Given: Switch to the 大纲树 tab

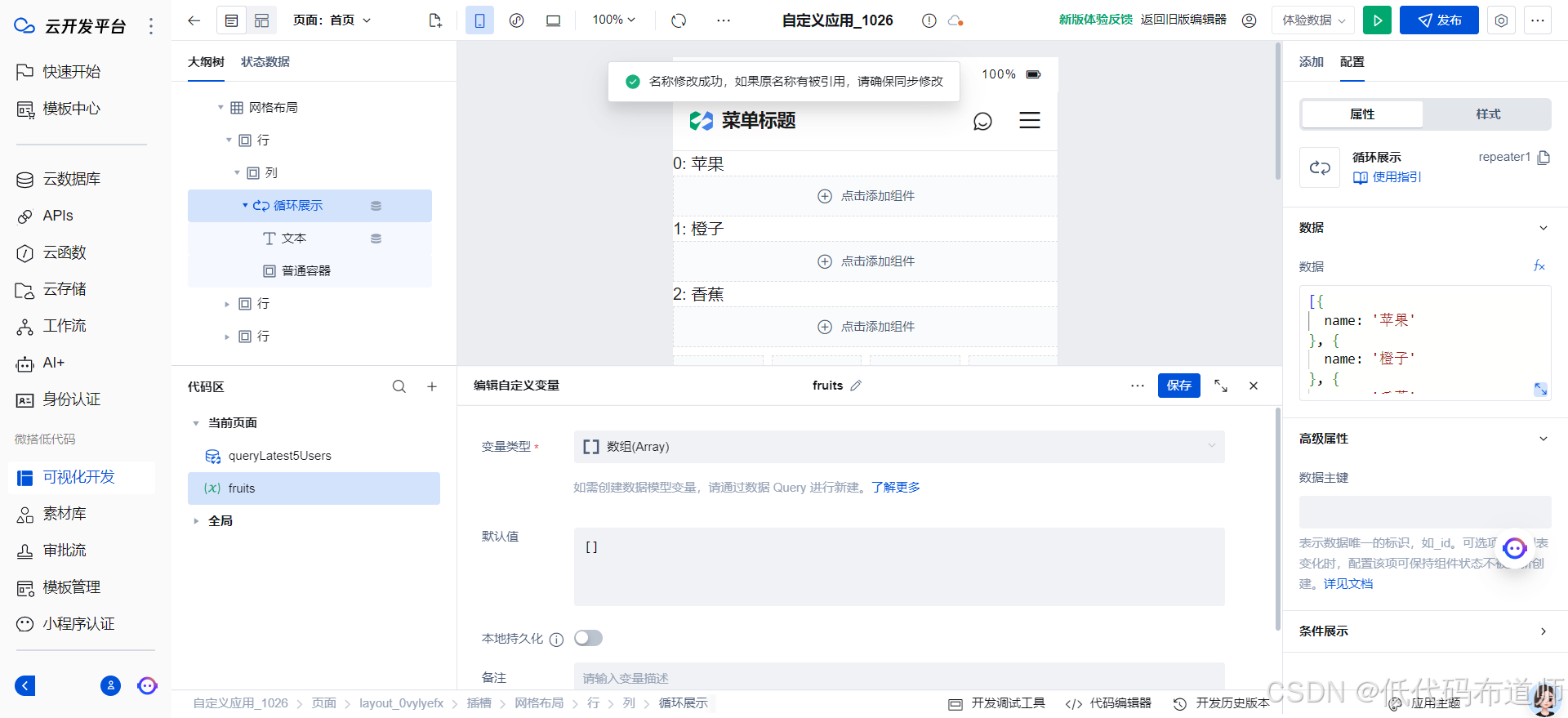Looking at the screenshot, I should [206, 62].
